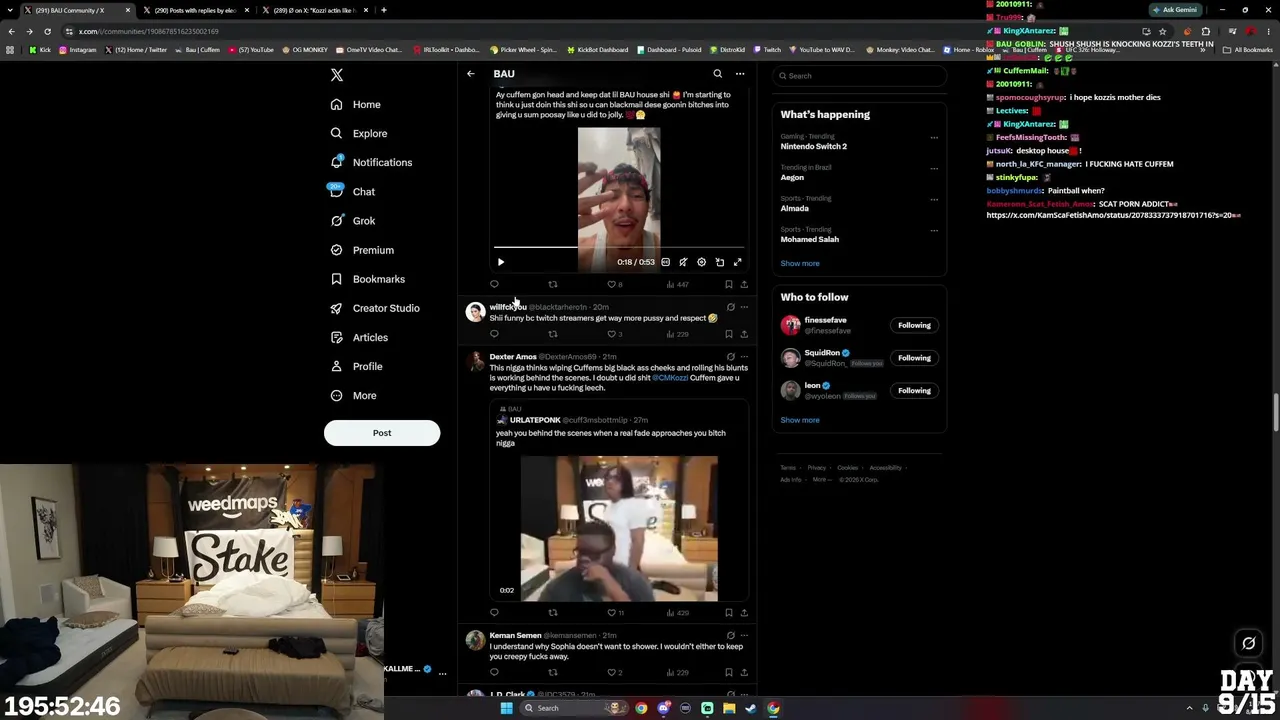The image size is (1280, 720).
Task: Share willfckyou's post
Action: (744, 334)
